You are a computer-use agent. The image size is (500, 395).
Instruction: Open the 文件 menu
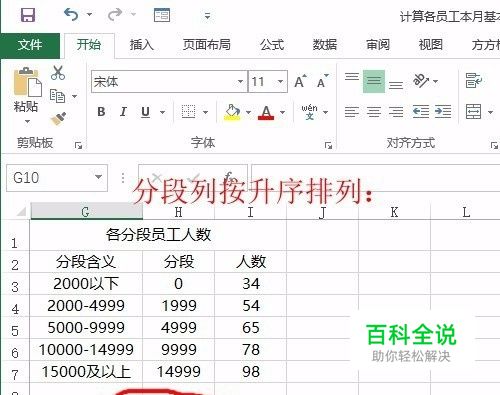30,45
